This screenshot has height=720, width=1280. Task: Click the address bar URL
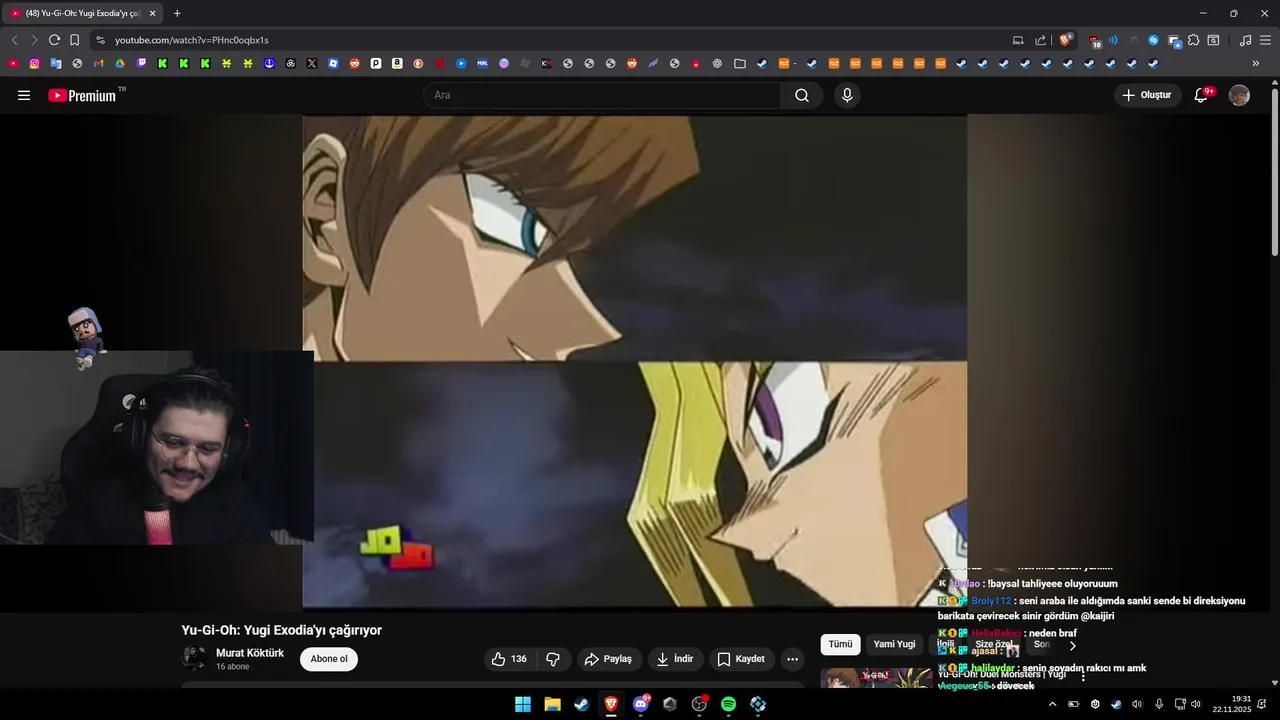tap(191, 40)
